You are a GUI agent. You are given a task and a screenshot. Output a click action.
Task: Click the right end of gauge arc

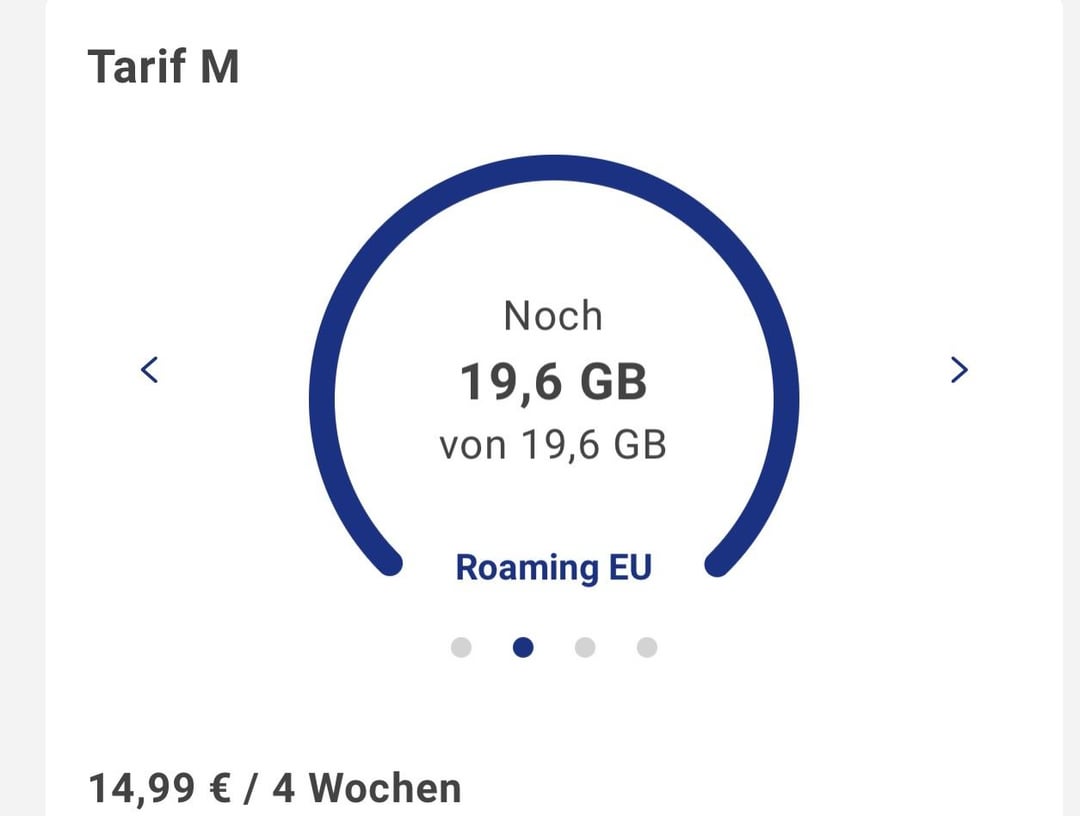[720, 563]
